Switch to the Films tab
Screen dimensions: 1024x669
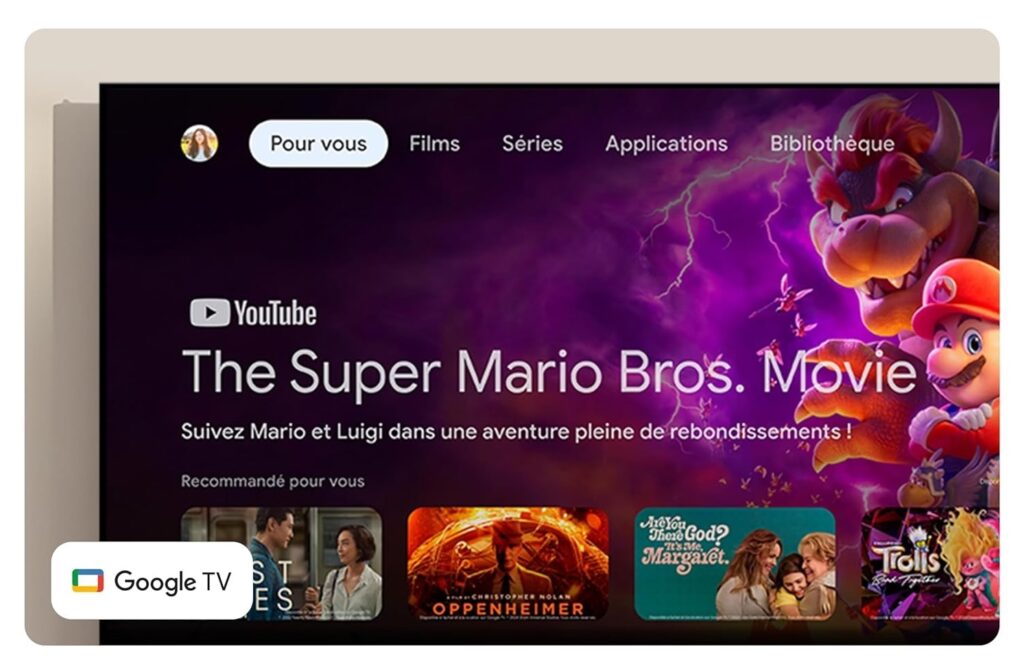point(434,143)
